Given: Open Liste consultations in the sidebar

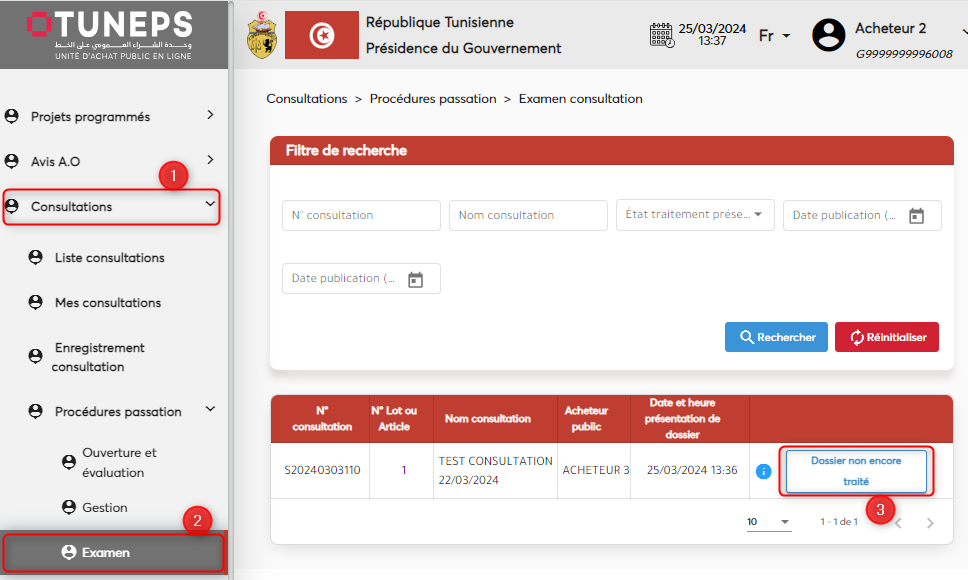Looking at the screenshot, I should [109, 257].
